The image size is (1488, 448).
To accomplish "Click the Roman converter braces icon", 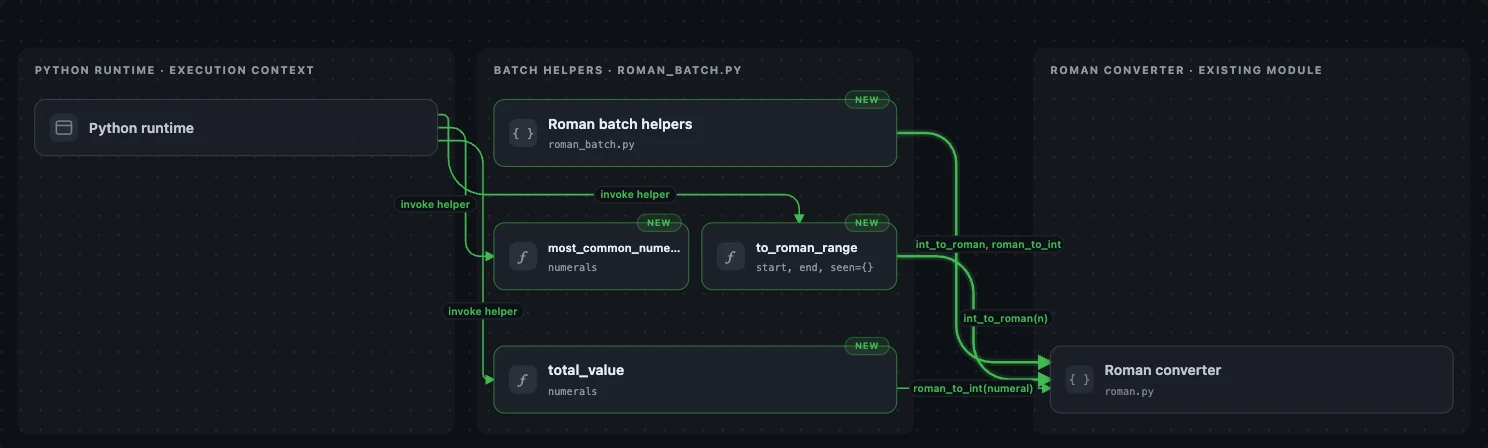I will (1079, 380).
